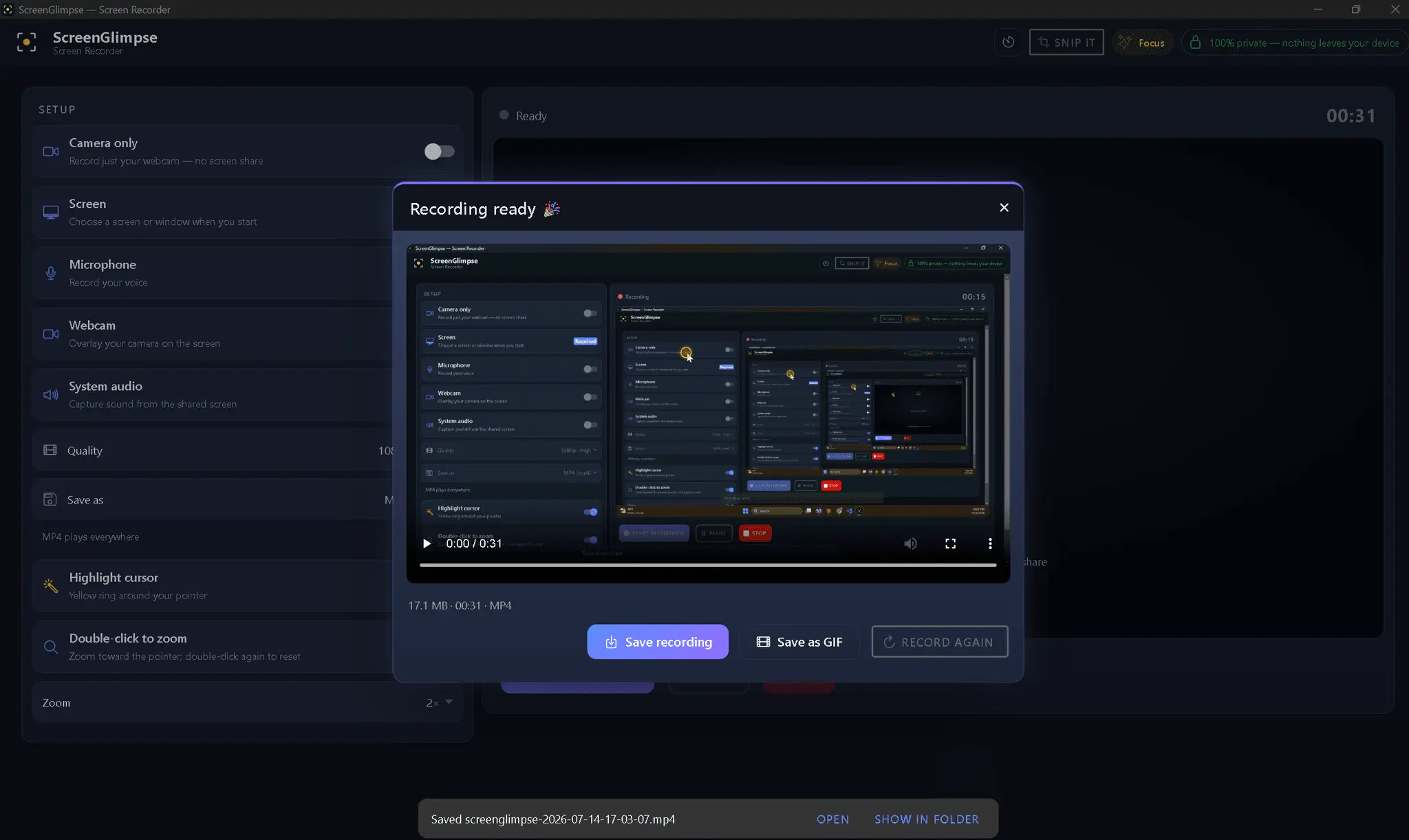The image size is (1409, 840).
Task: Click the '17.1 MB · 00:31 · MP4' info text
Action: 460,605
